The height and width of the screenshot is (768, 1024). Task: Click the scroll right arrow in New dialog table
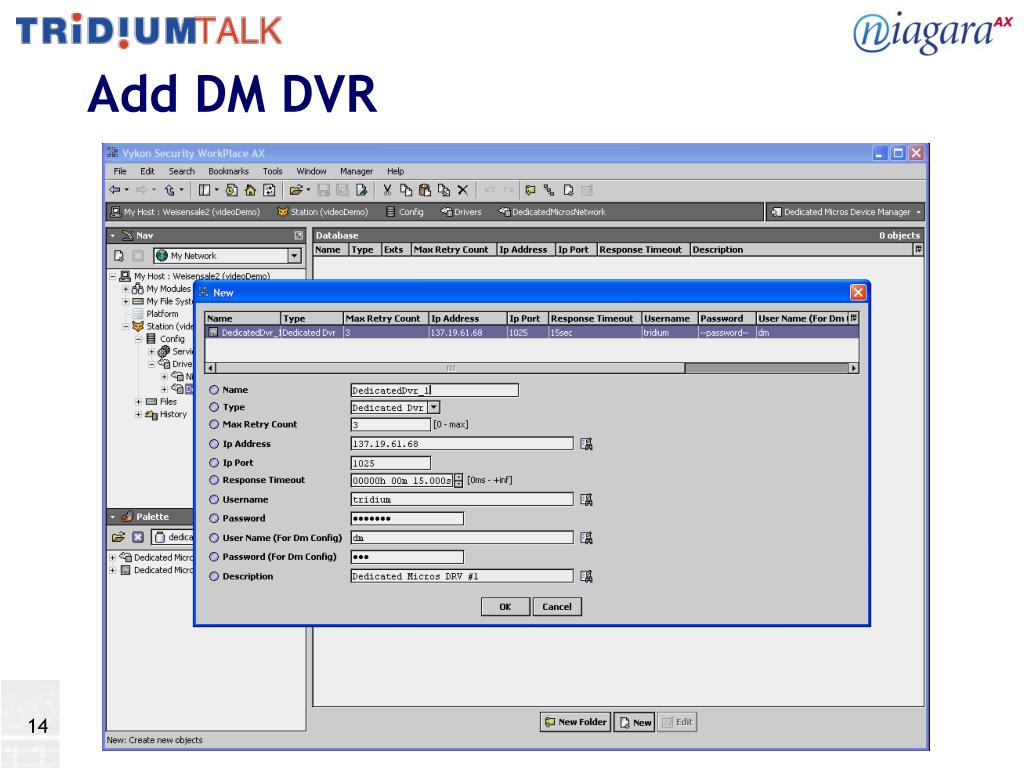coord(853,368)
